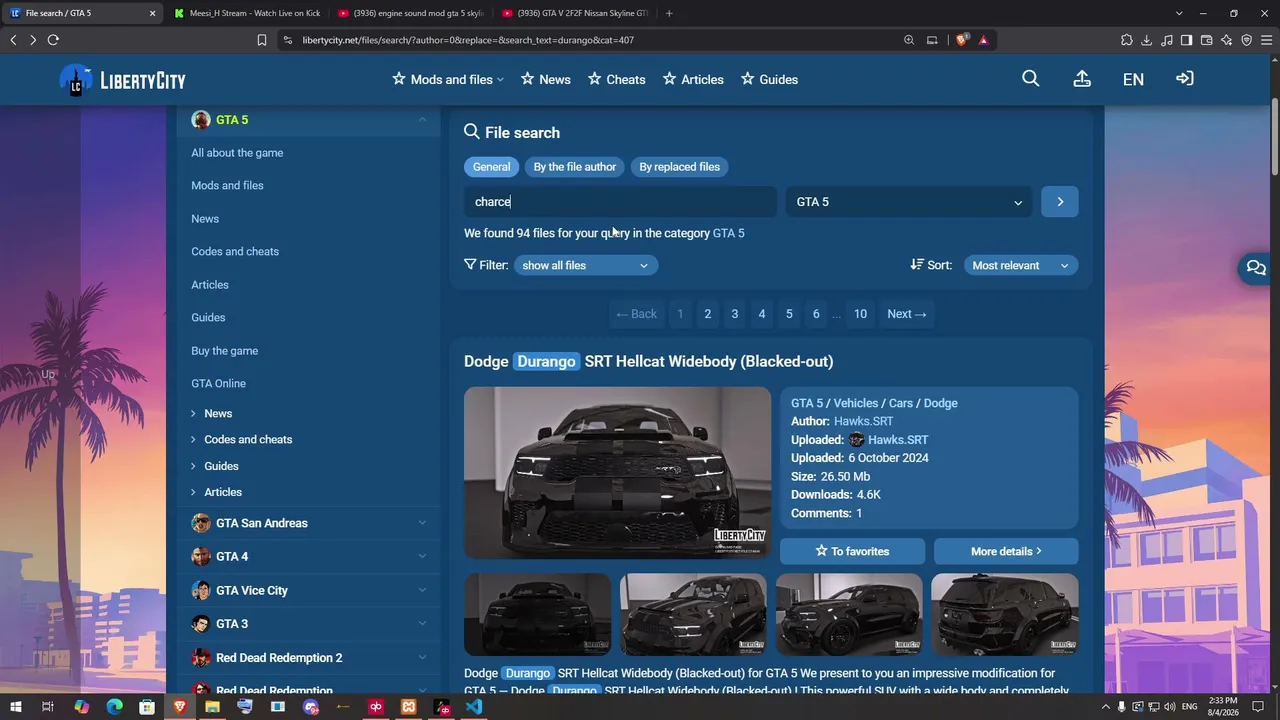The width and height of the screenshot is (1280, 720).
Task: Open the All about the game sidebar link
Action: pos(237,153)
